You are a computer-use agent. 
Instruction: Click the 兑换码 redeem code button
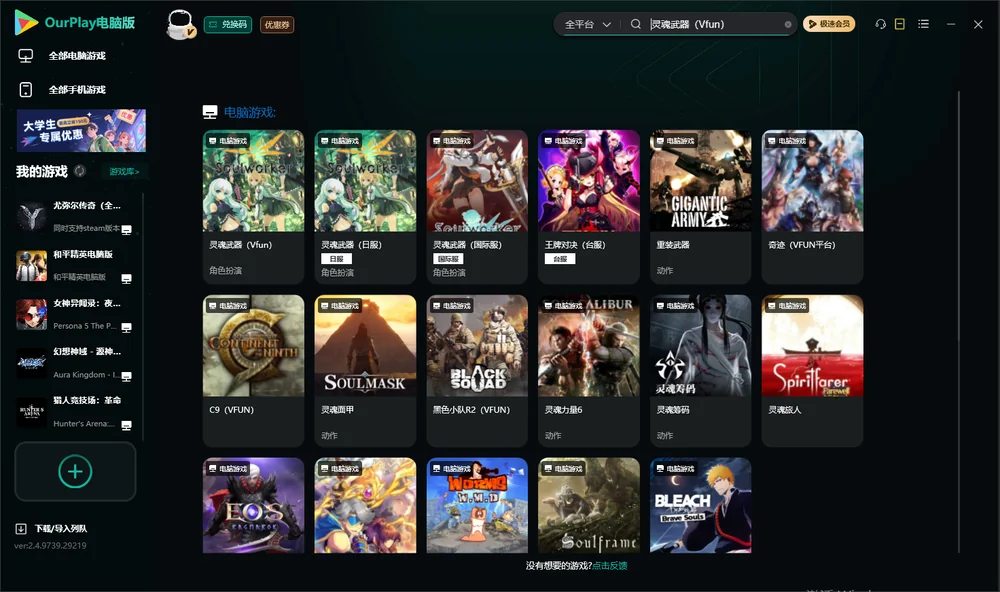coord(228,24)
